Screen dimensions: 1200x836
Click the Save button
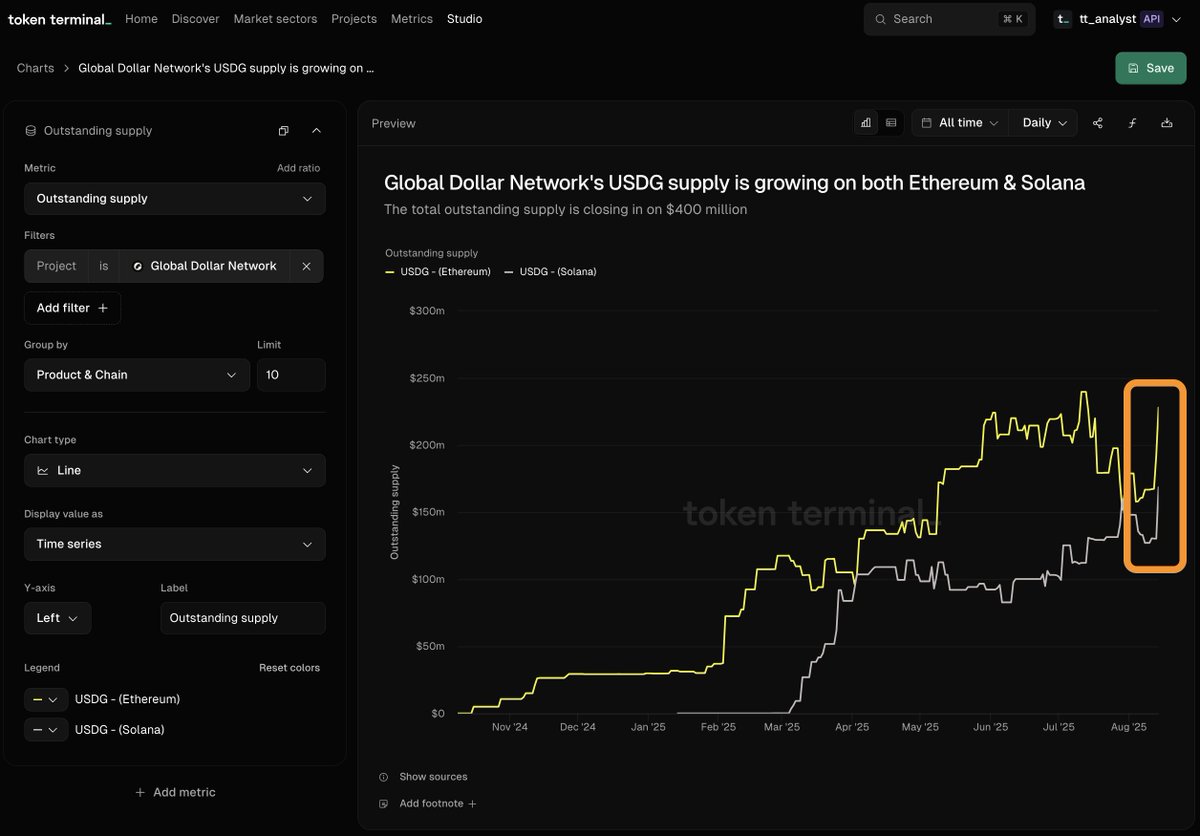1151,68
